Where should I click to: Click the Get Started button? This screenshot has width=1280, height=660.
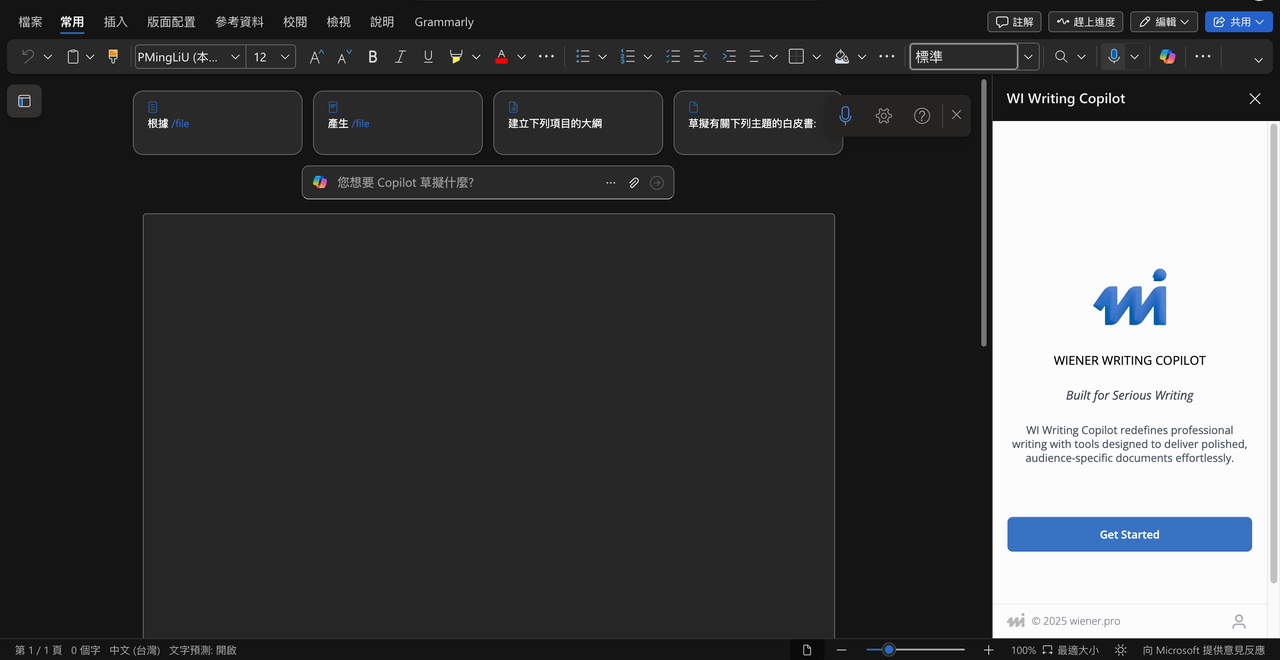click(1129, 534)
